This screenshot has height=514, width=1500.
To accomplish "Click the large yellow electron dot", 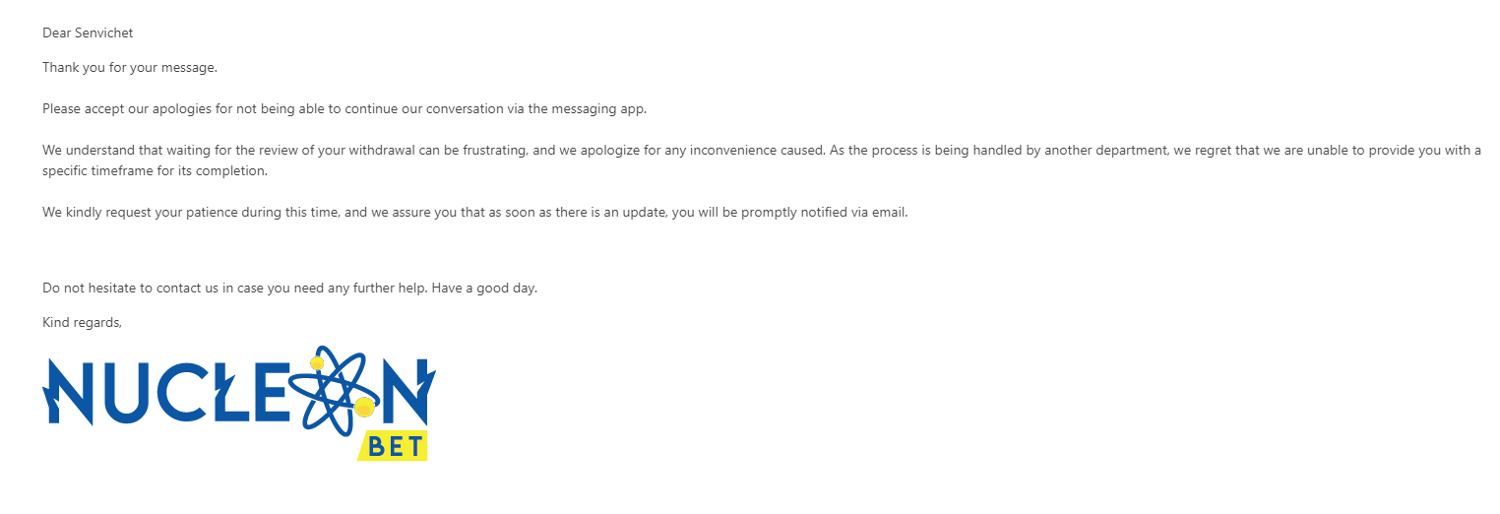I will tap(365, 407).
